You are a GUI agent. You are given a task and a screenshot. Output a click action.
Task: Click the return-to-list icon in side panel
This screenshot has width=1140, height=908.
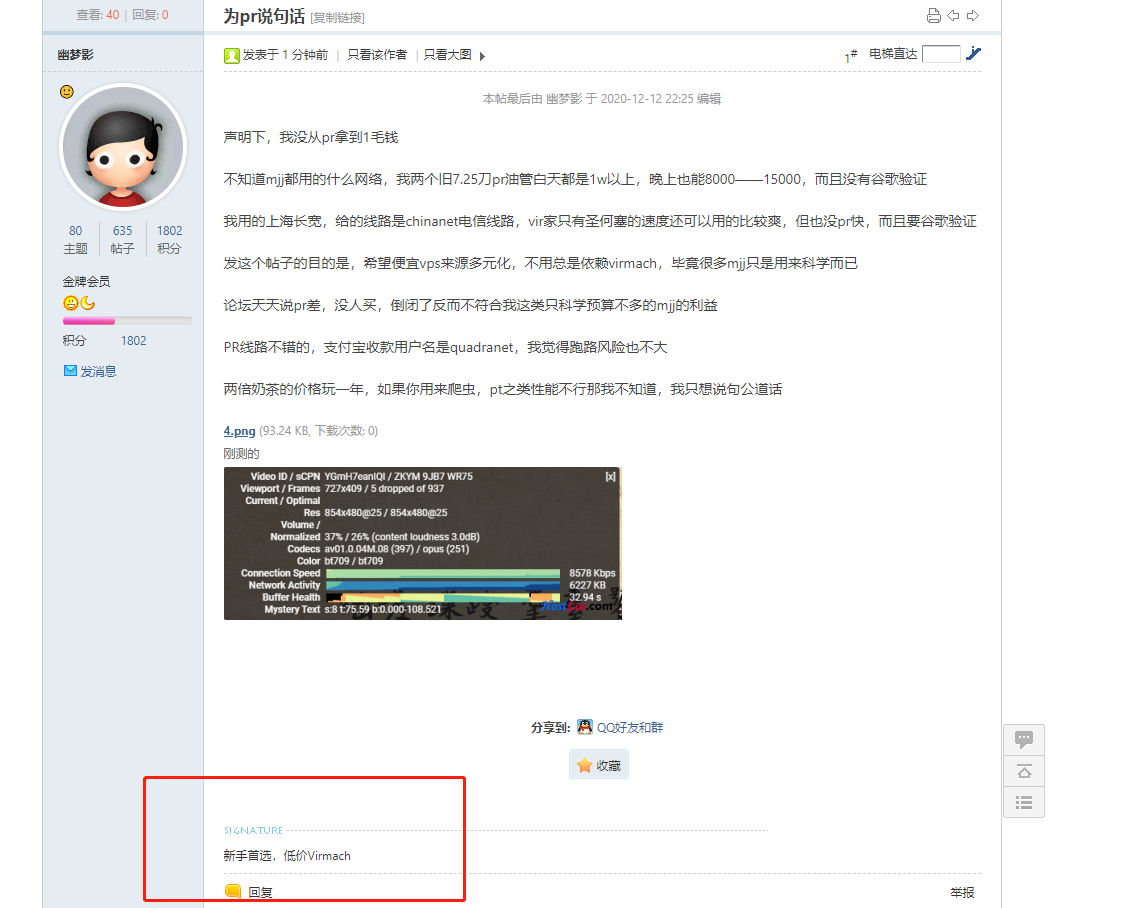[1023, 802]
